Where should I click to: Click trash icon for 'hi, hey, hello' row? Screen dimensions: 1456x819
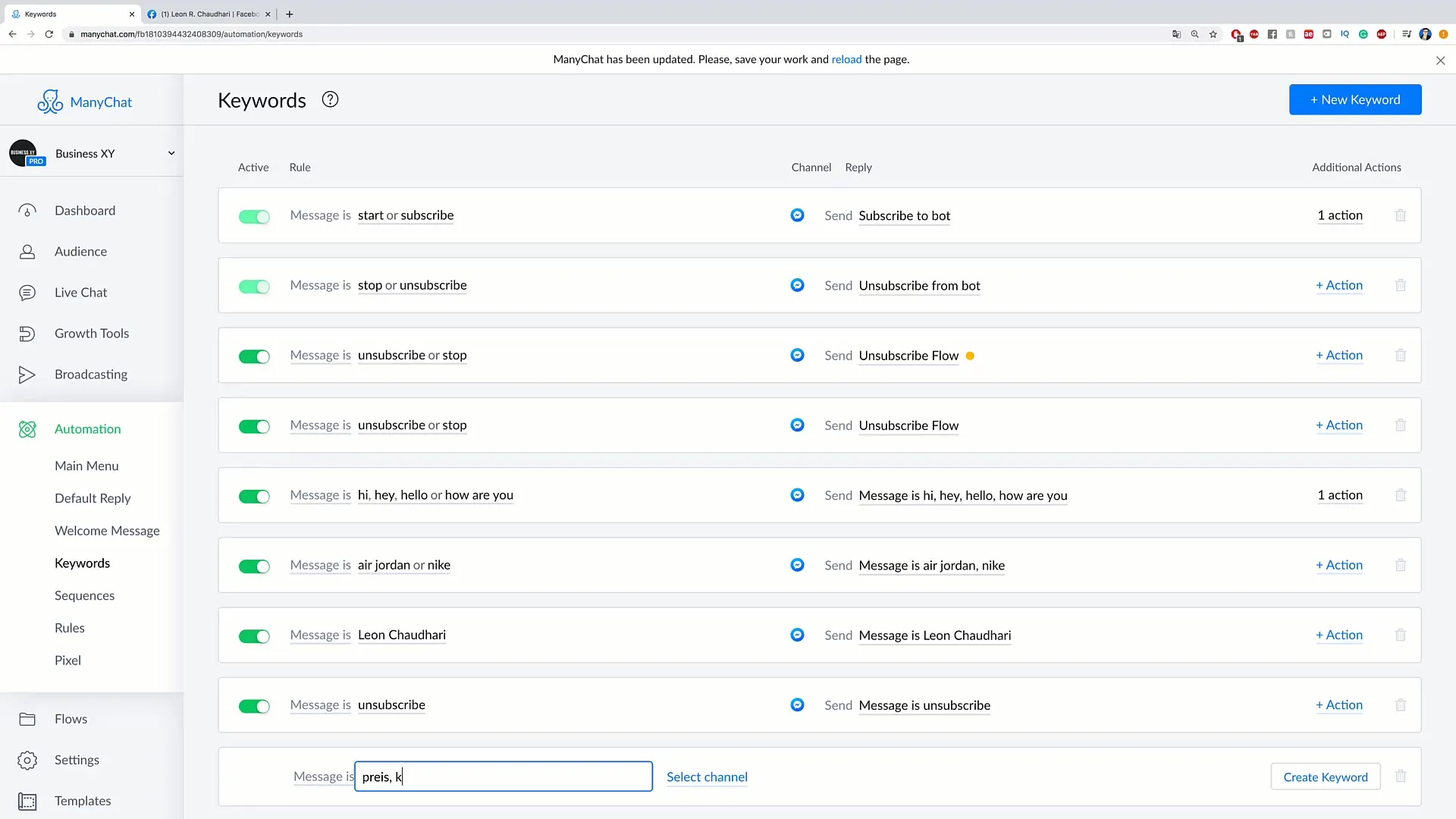coord(1401,495)
